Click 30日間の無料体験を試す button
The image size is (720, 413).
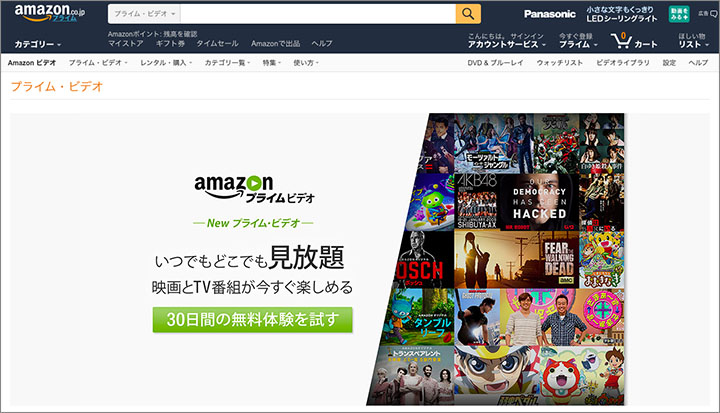pos(253,319)
